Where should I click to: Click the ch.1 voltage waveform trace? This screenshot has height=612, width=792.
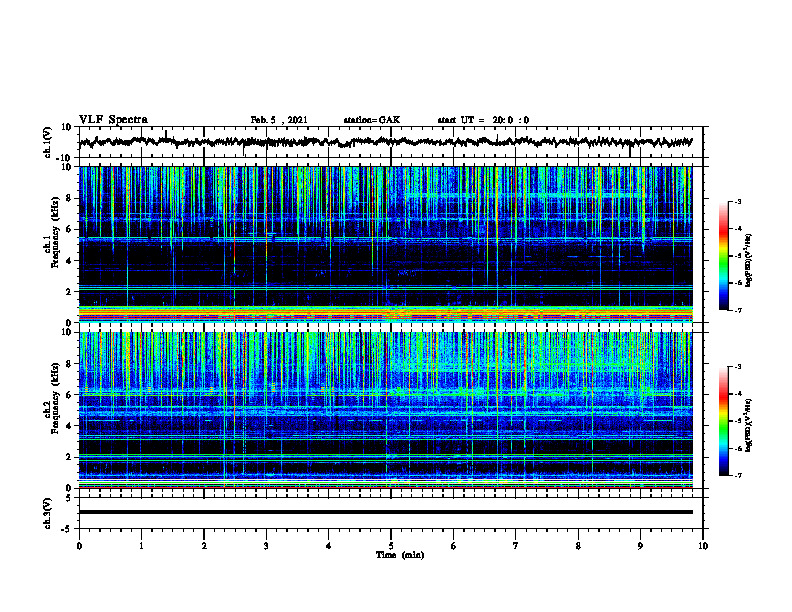click(385, 142)
